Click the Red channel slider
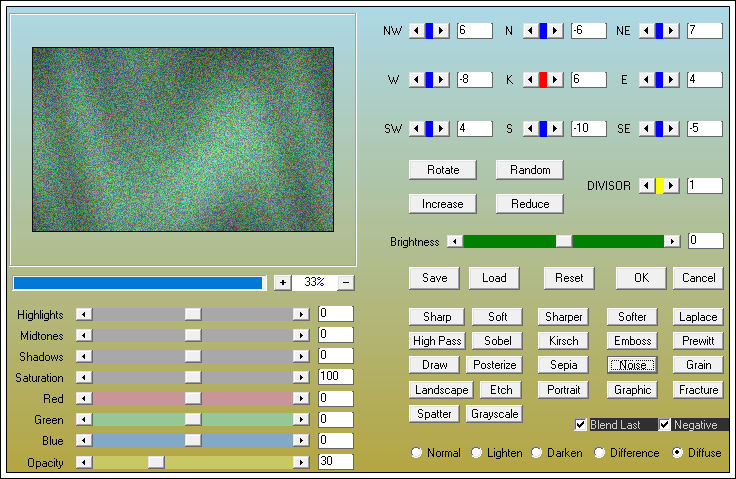 click(x=193, y=398)
